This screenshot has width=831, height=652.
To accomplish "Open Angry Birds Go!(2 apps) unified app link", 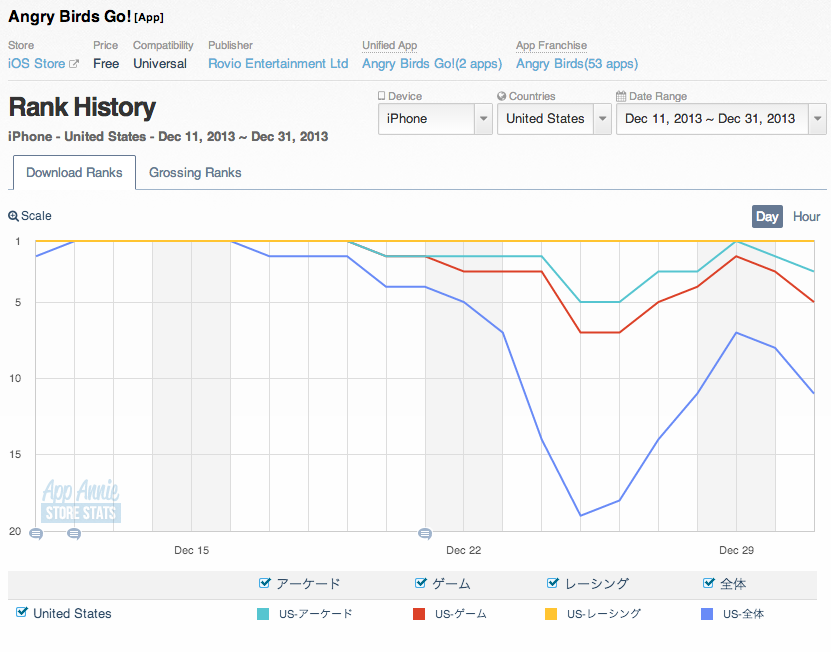I will point(432,64).
